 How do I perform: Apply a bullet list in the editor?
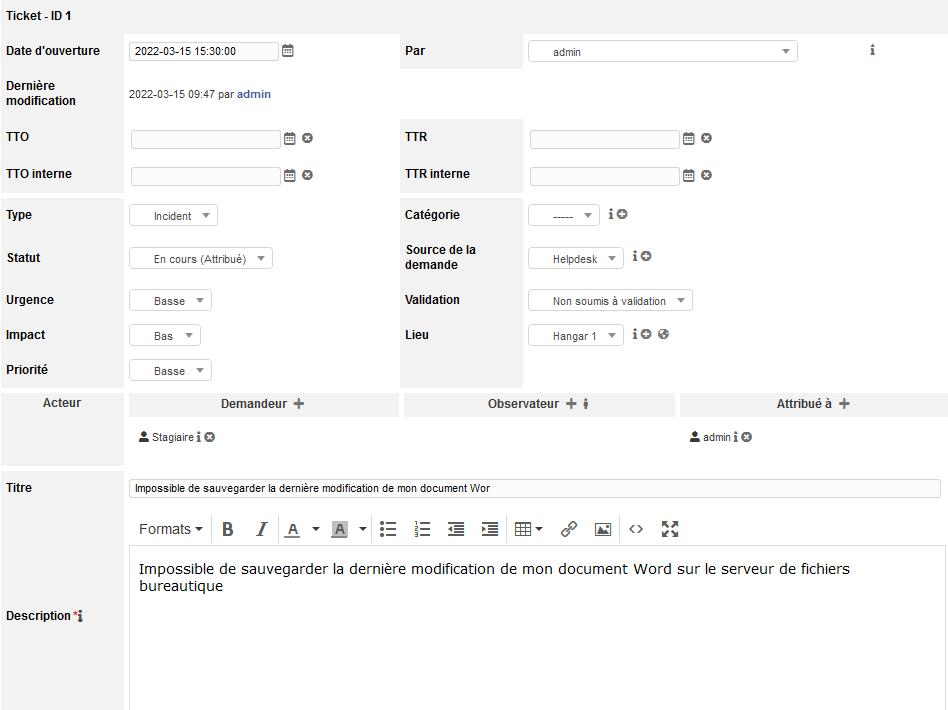[388, 529]
